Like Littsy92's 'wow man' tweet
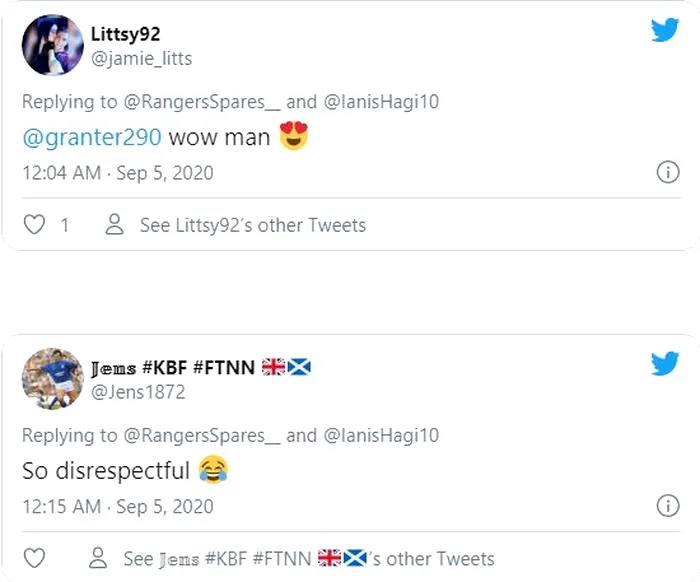 (35, 225)
